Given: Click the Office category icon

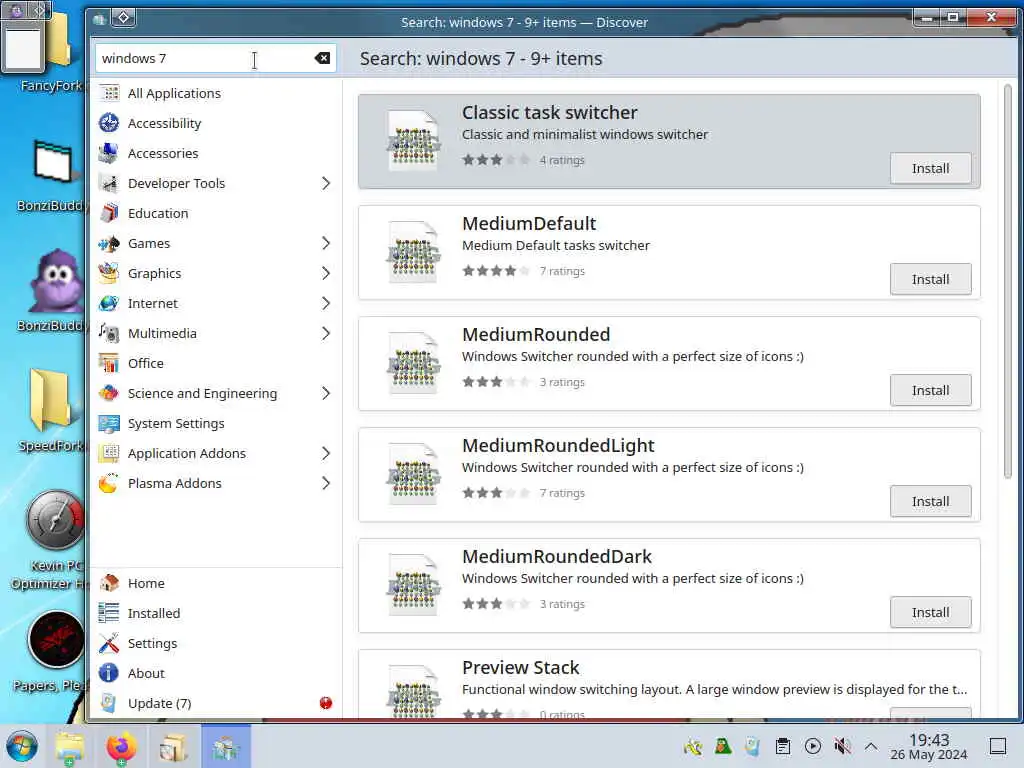Looking at the screenshot, I should 109,364.
